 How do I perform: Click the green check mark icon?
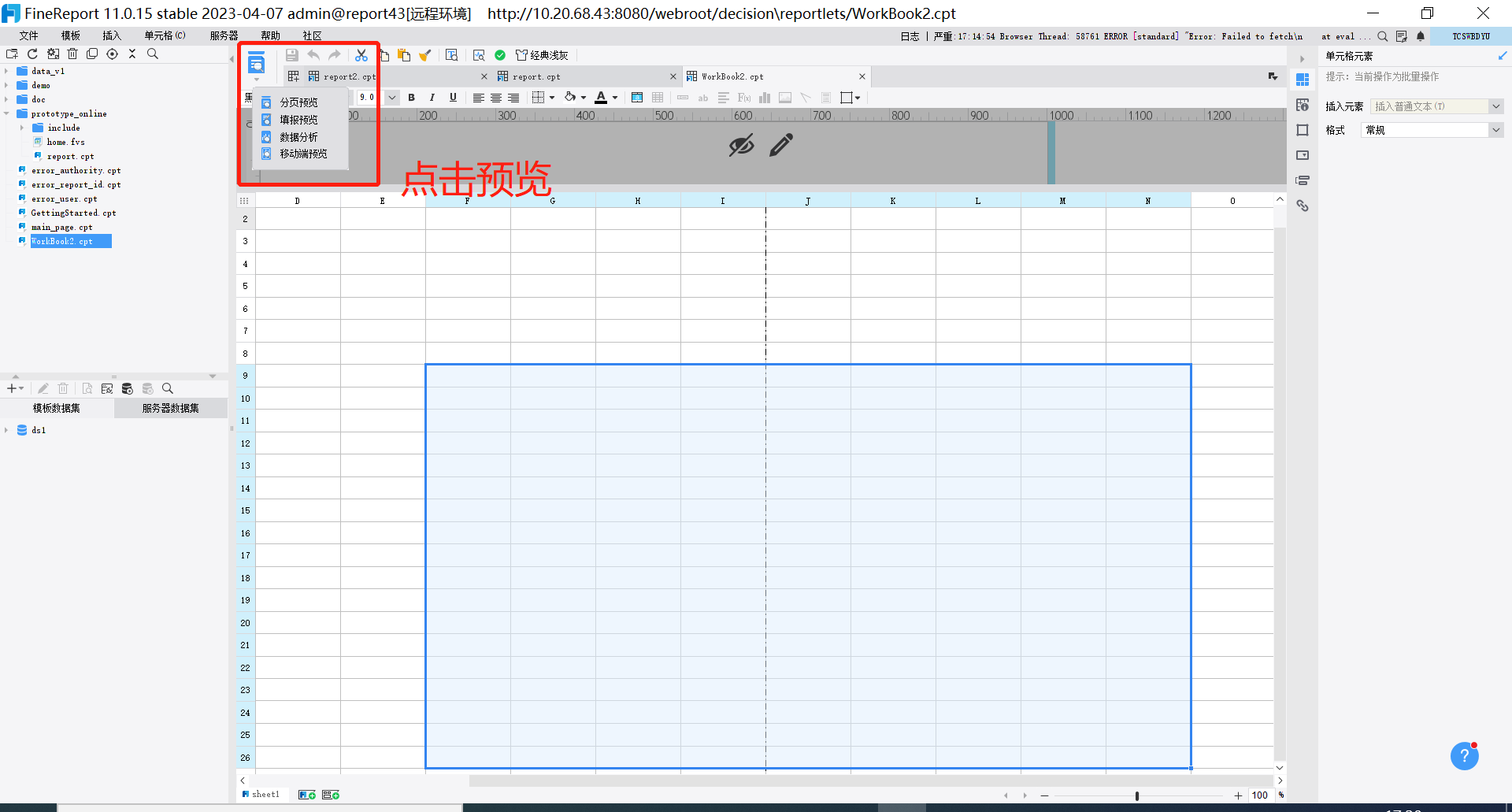[x=500, y=55]
